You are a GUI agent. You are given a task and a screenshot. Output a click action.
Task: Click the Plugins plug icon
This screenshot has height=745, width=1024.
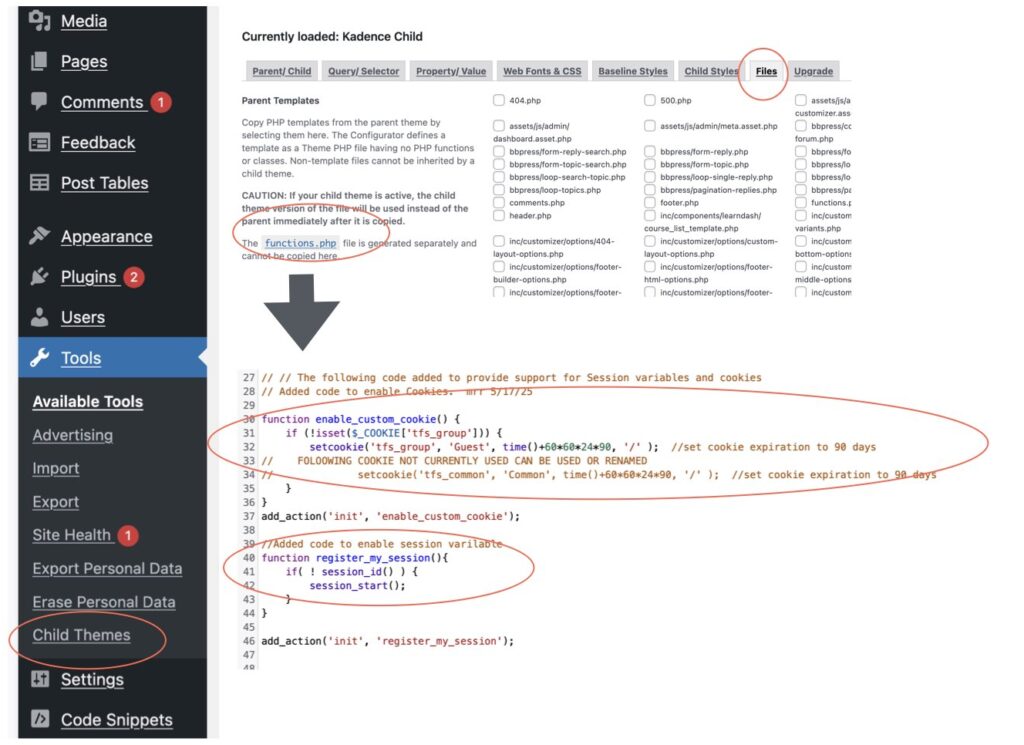[39, 277]
